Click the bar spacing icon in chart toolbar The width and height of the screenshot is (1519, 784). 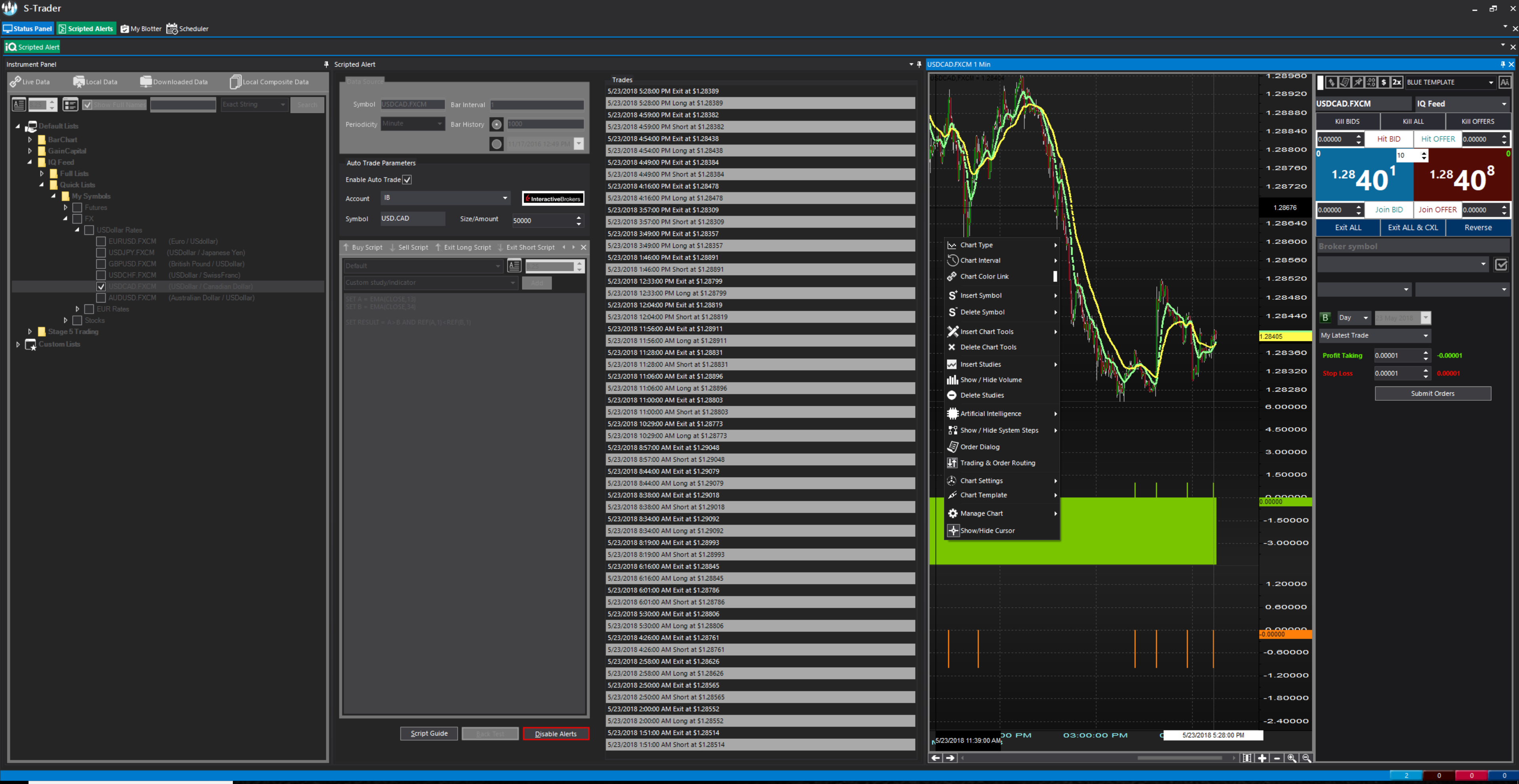(x=1247, y=758)
